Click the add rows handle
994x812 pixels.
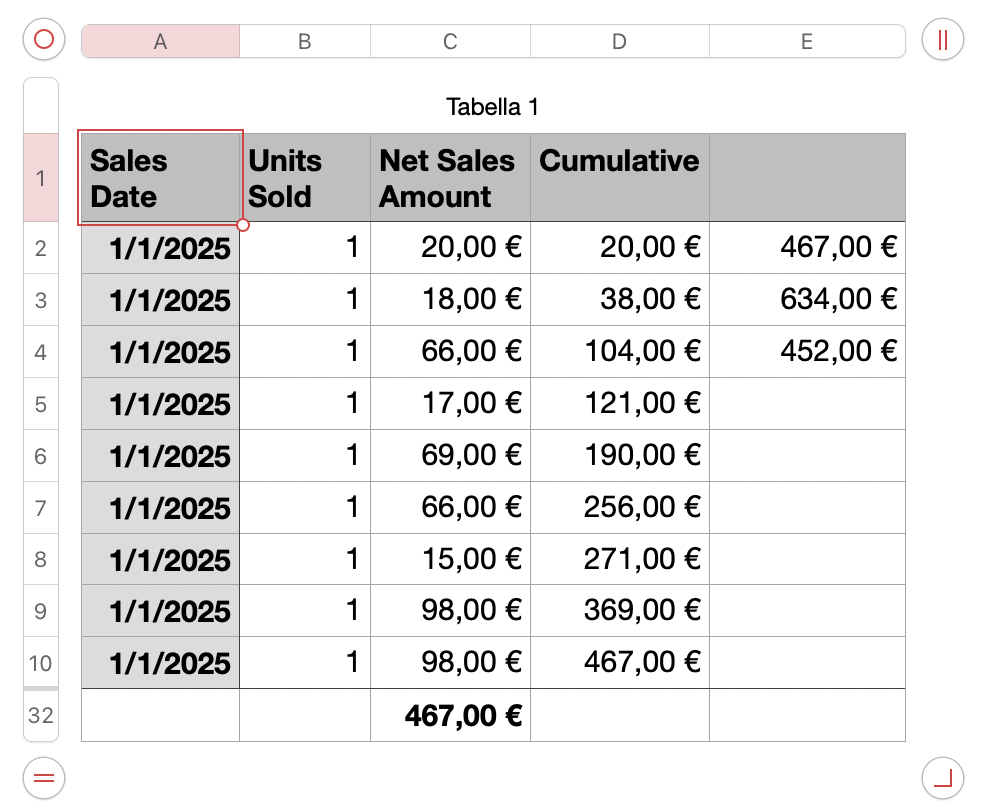(43, 776)
